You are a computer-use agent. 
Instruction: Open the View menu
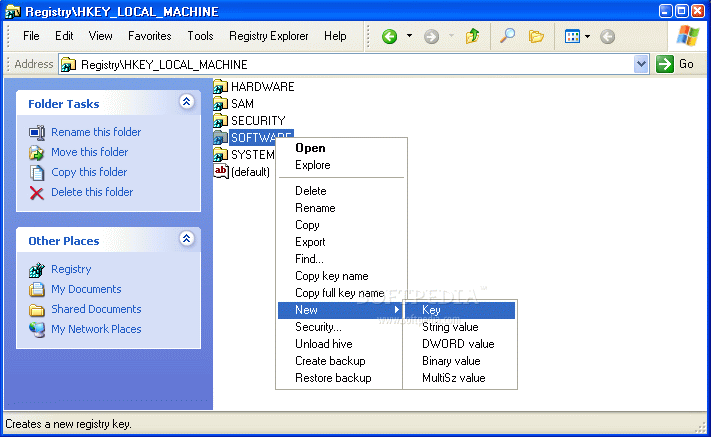(100, 36)
